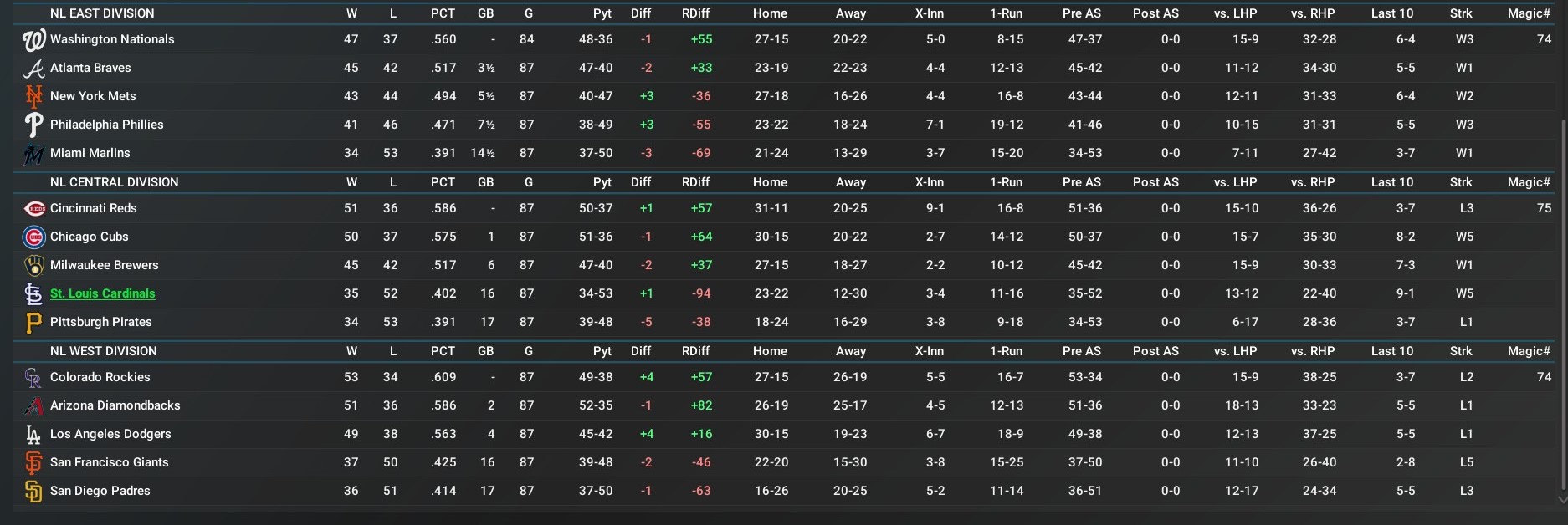1568x525 pixels.
Task: Click the Cincinnati Reds logo icon
Action: (x=33, y=209)
